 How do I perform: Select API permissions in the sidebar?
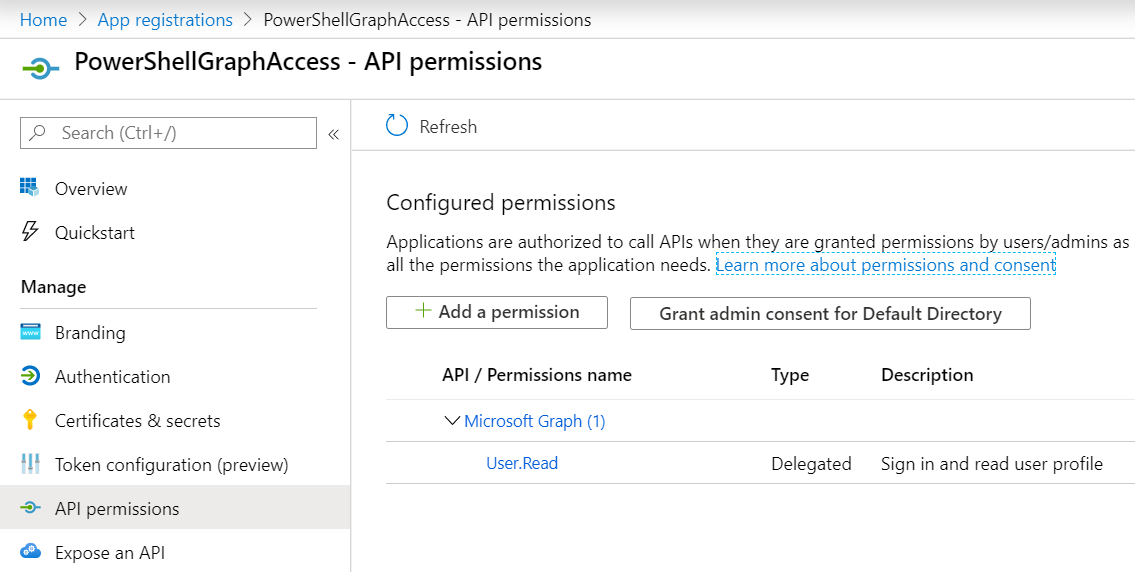coord(175,508)
